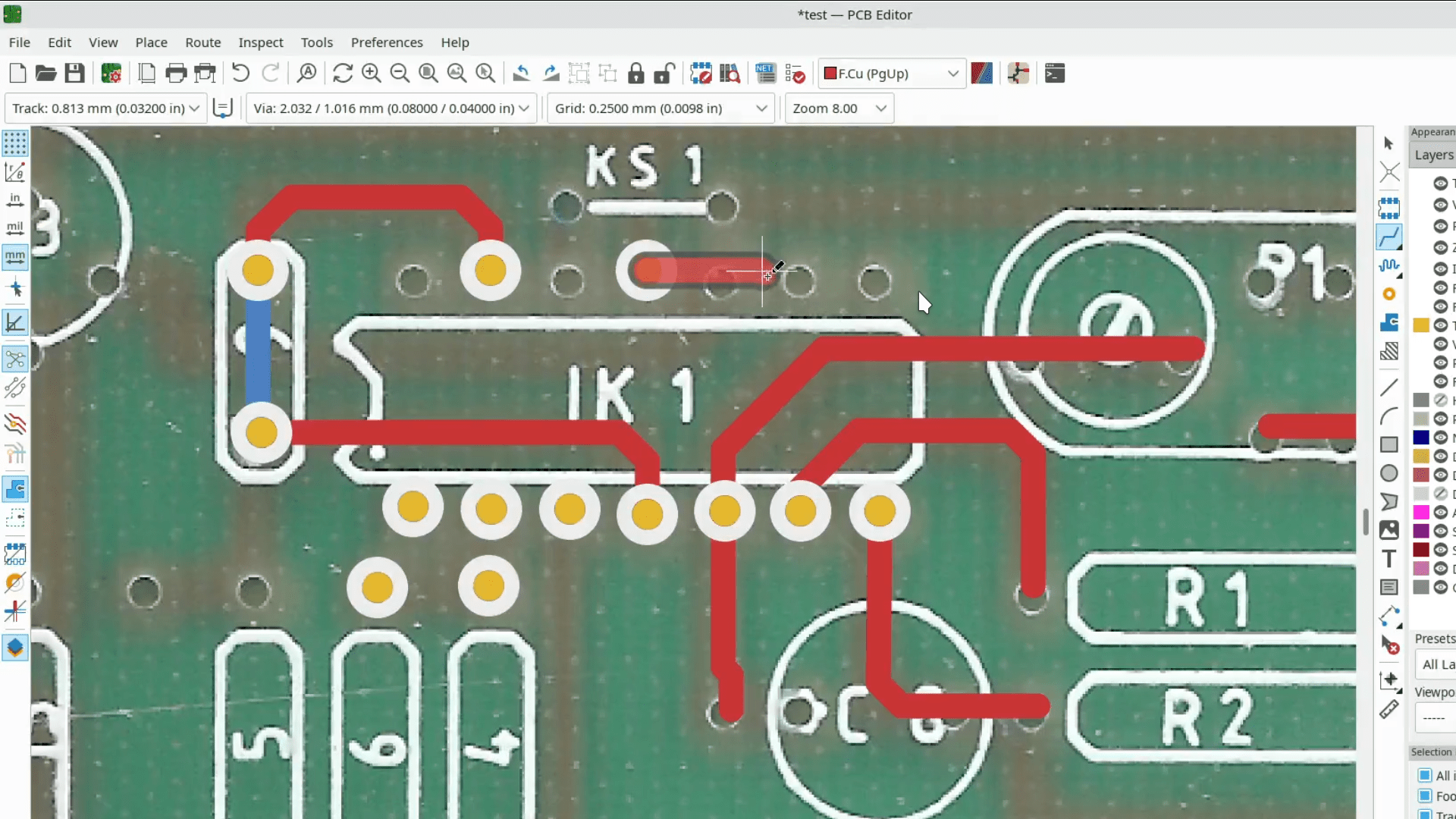Click the yellow layer color swatch
The width and height of the screenshot is (1456, 819).
pyautogui.click(x=1421, y=325)
